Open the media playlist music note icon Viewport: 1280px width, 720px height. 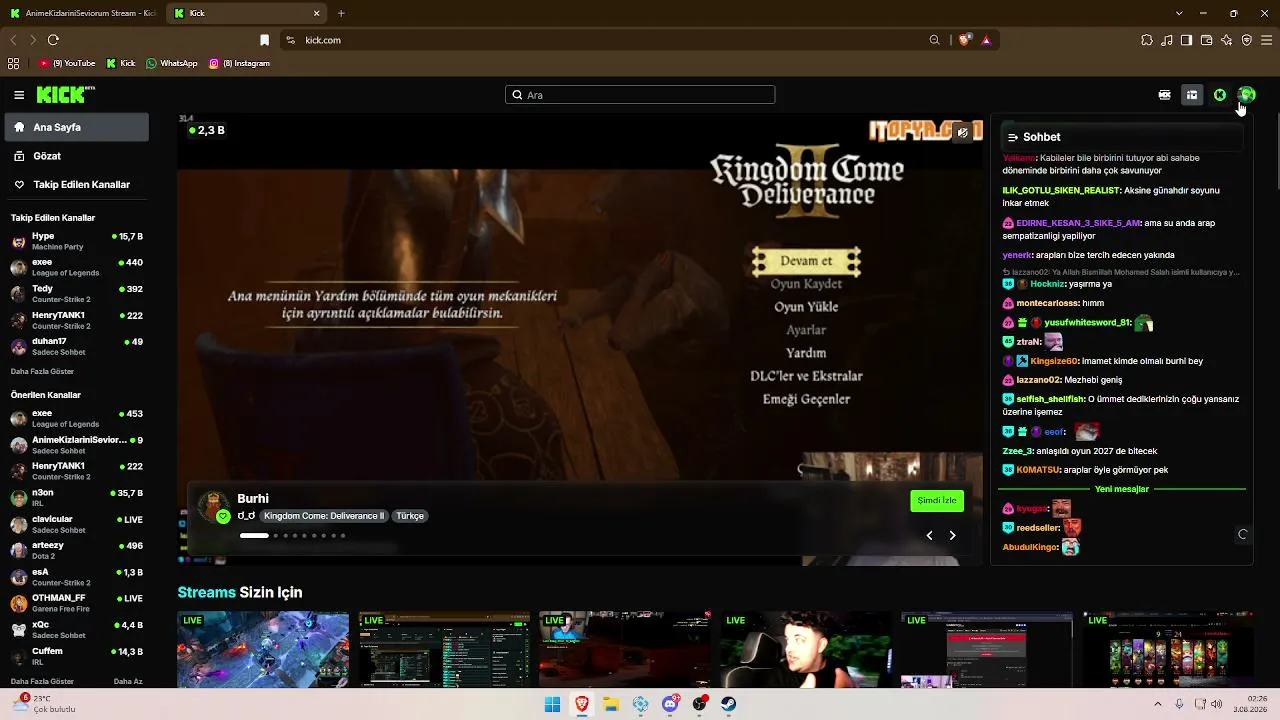coord(1167,40)
